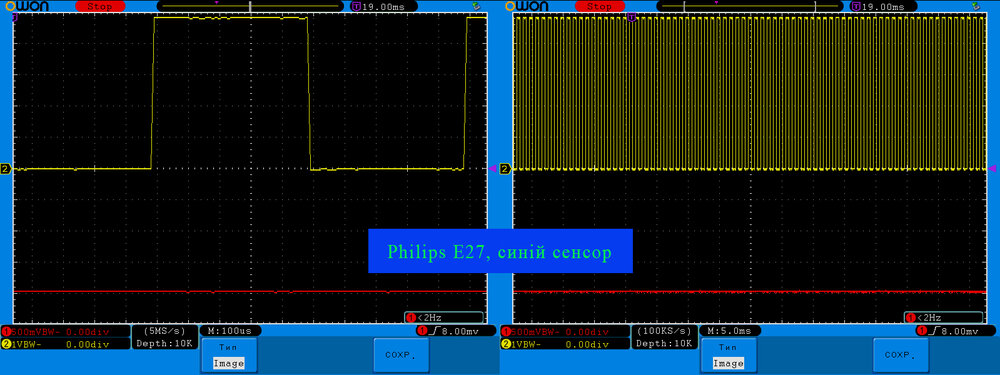The height and width of the screenshot is (375, 1000).
Task: Click the red Stop status on right screen
Action: pos(599,6)
